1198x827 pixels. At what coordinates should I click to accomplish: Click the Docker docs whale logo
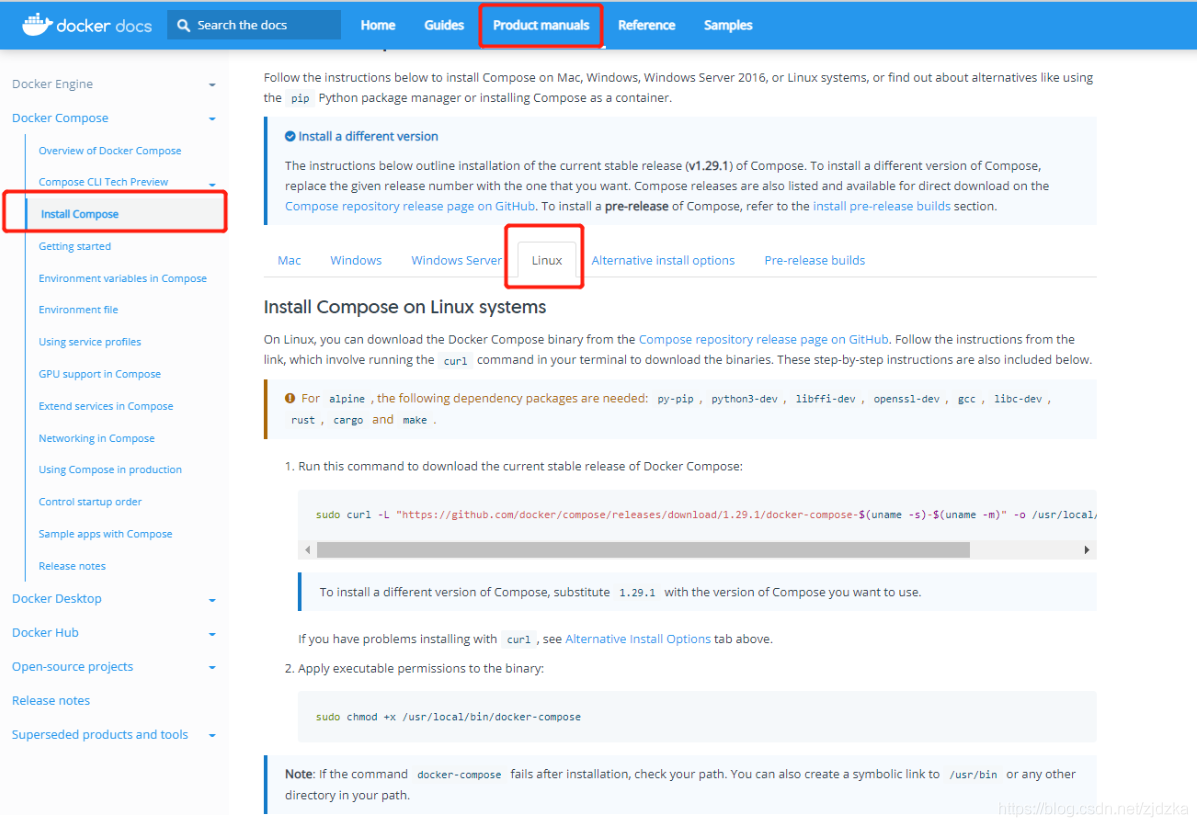point(37,24)
